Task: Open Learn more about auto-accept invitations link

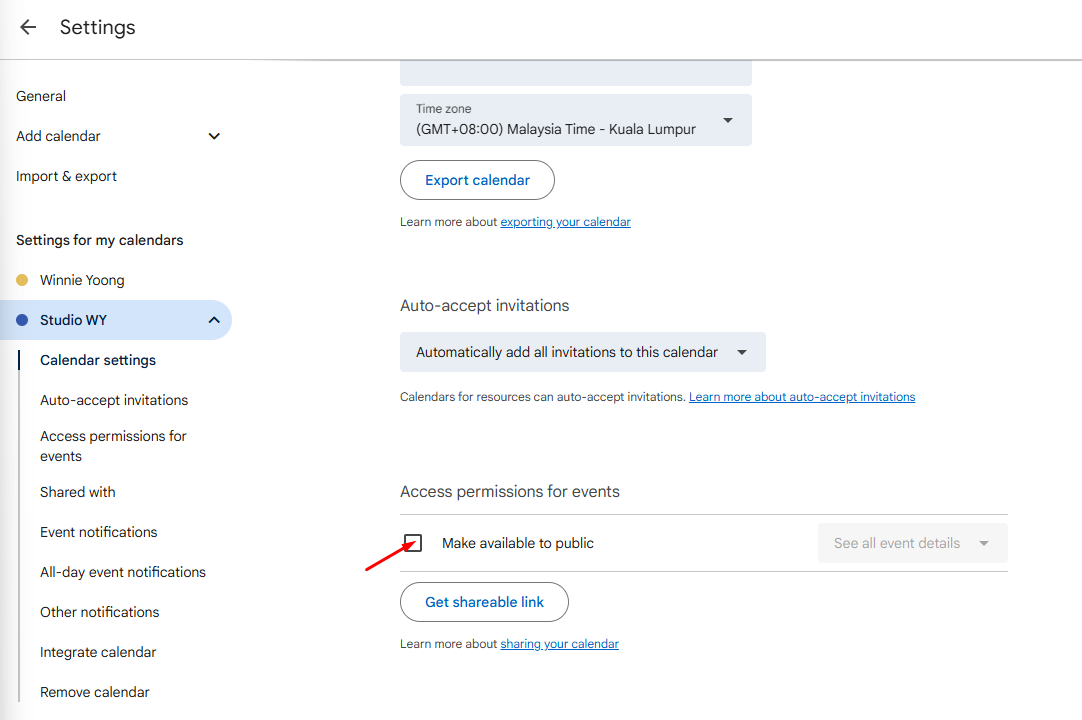Action: [x=802, y=397]
